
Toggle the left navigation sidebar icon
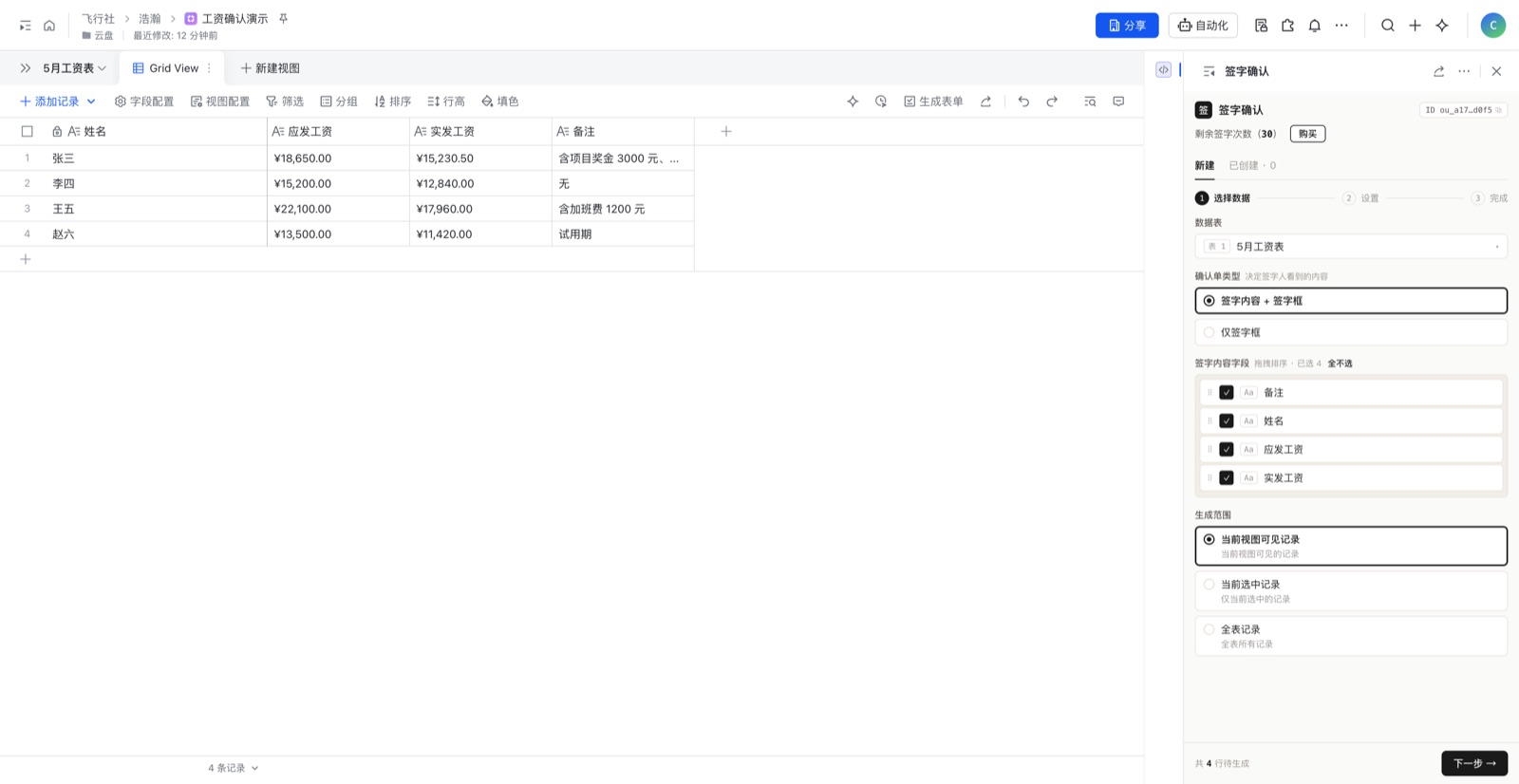tap(26, 26)
